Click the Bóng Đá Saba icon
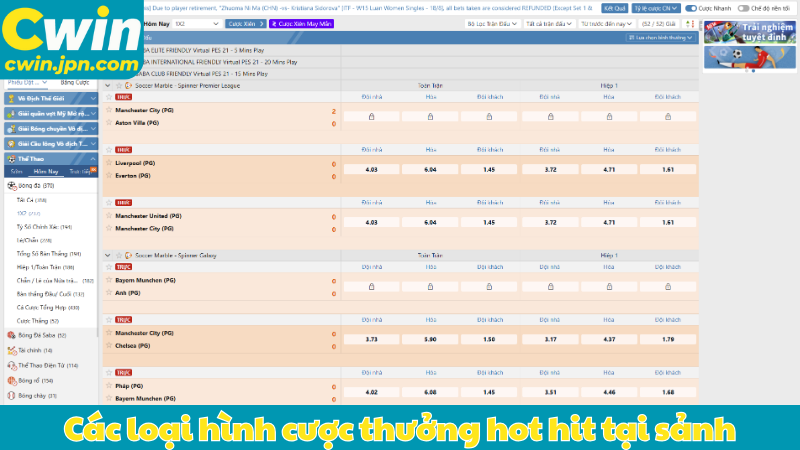800x450 pixels. coord(11,335)
